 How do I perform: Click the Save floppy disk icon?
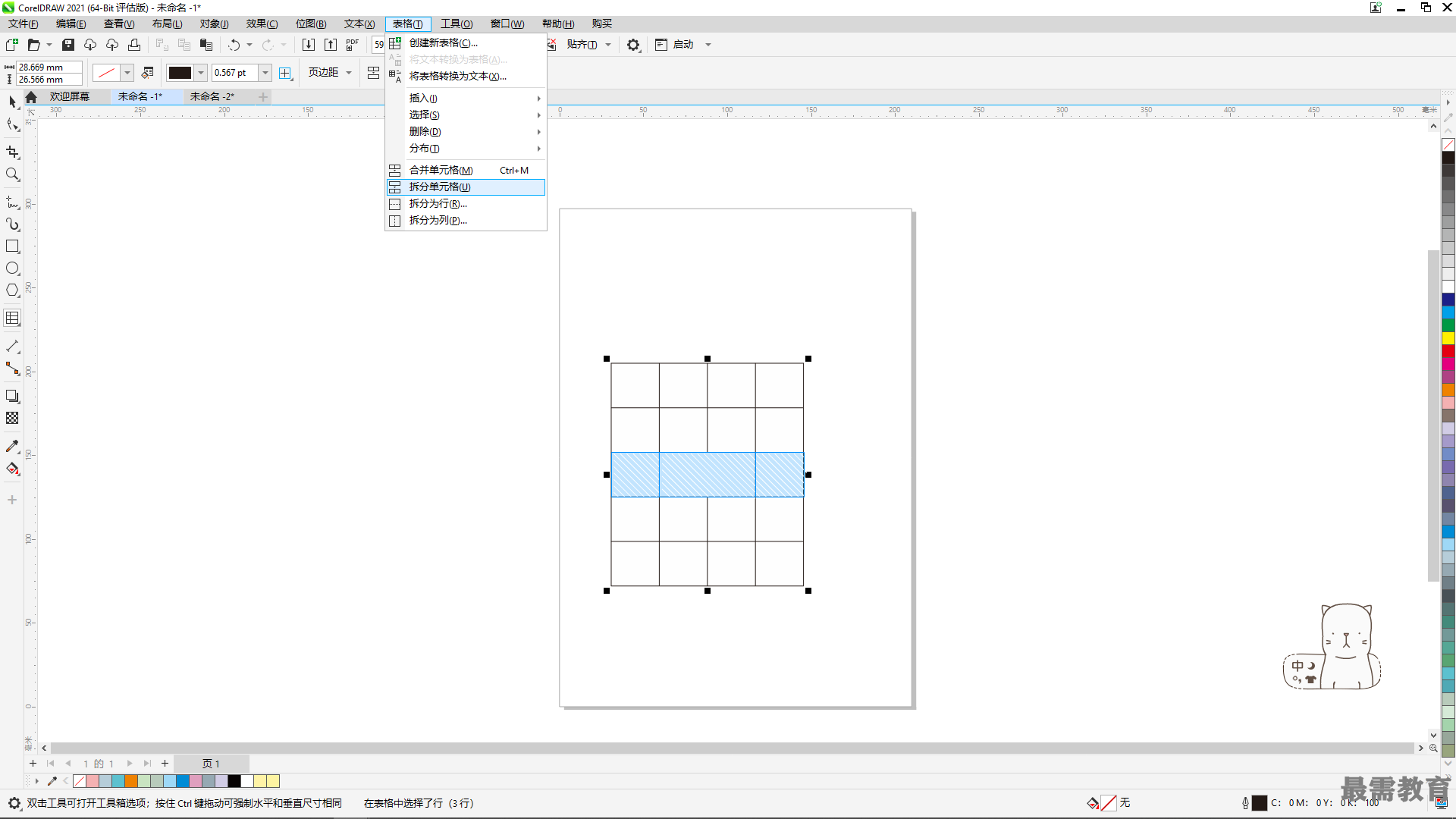click(68, 45)
